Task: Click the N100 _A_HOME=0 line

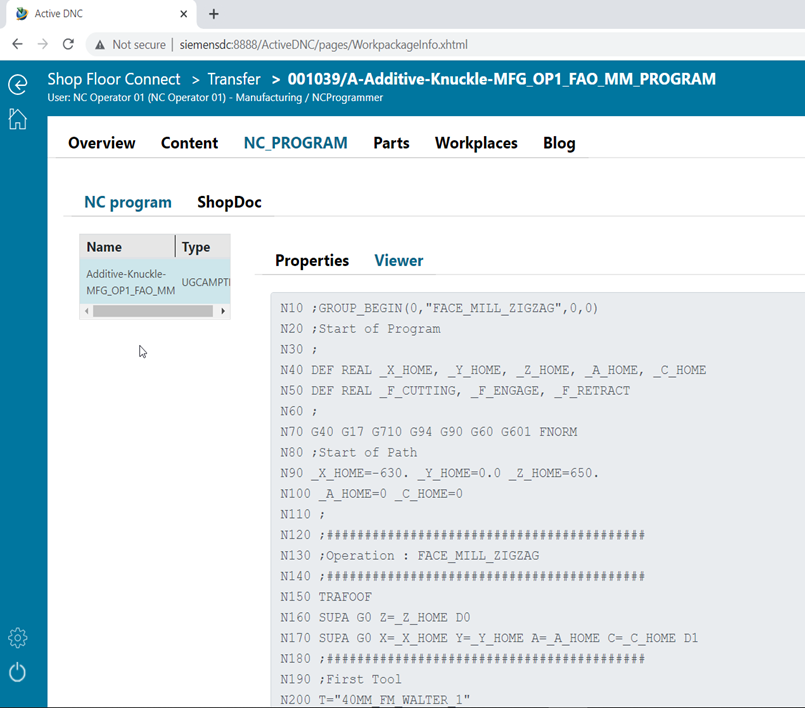Action: [x=371, y=493]
